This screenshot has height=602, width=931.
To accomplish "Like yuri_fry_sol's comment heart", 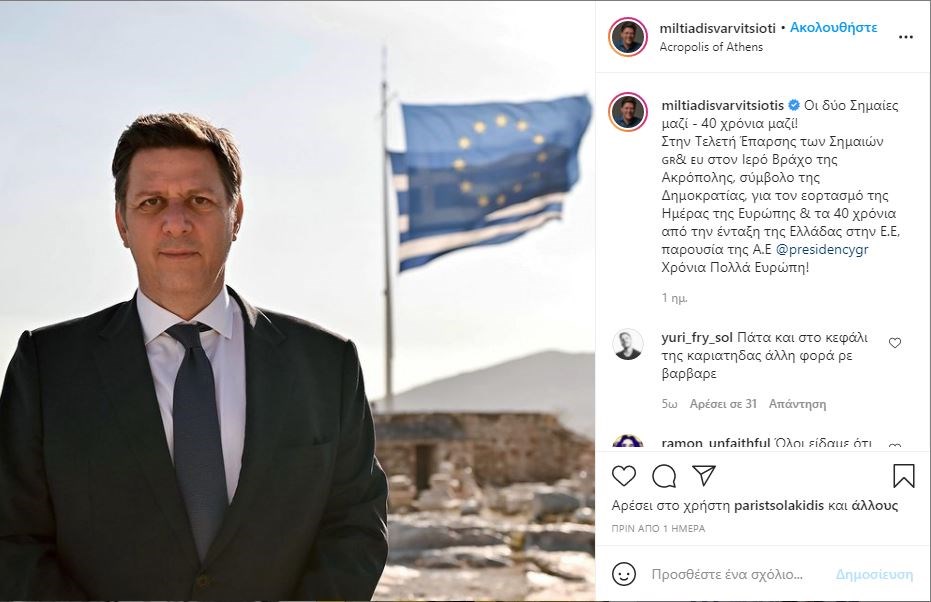I will [895, 343].
